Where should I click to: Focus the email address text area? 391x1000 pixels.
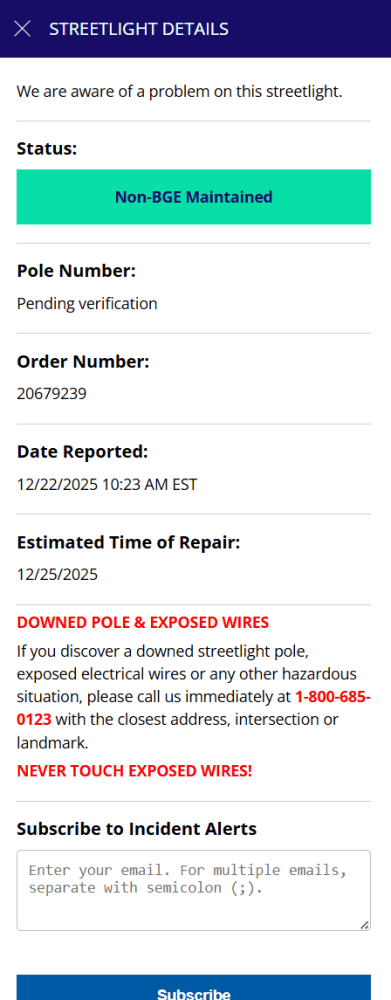[193, 890]
